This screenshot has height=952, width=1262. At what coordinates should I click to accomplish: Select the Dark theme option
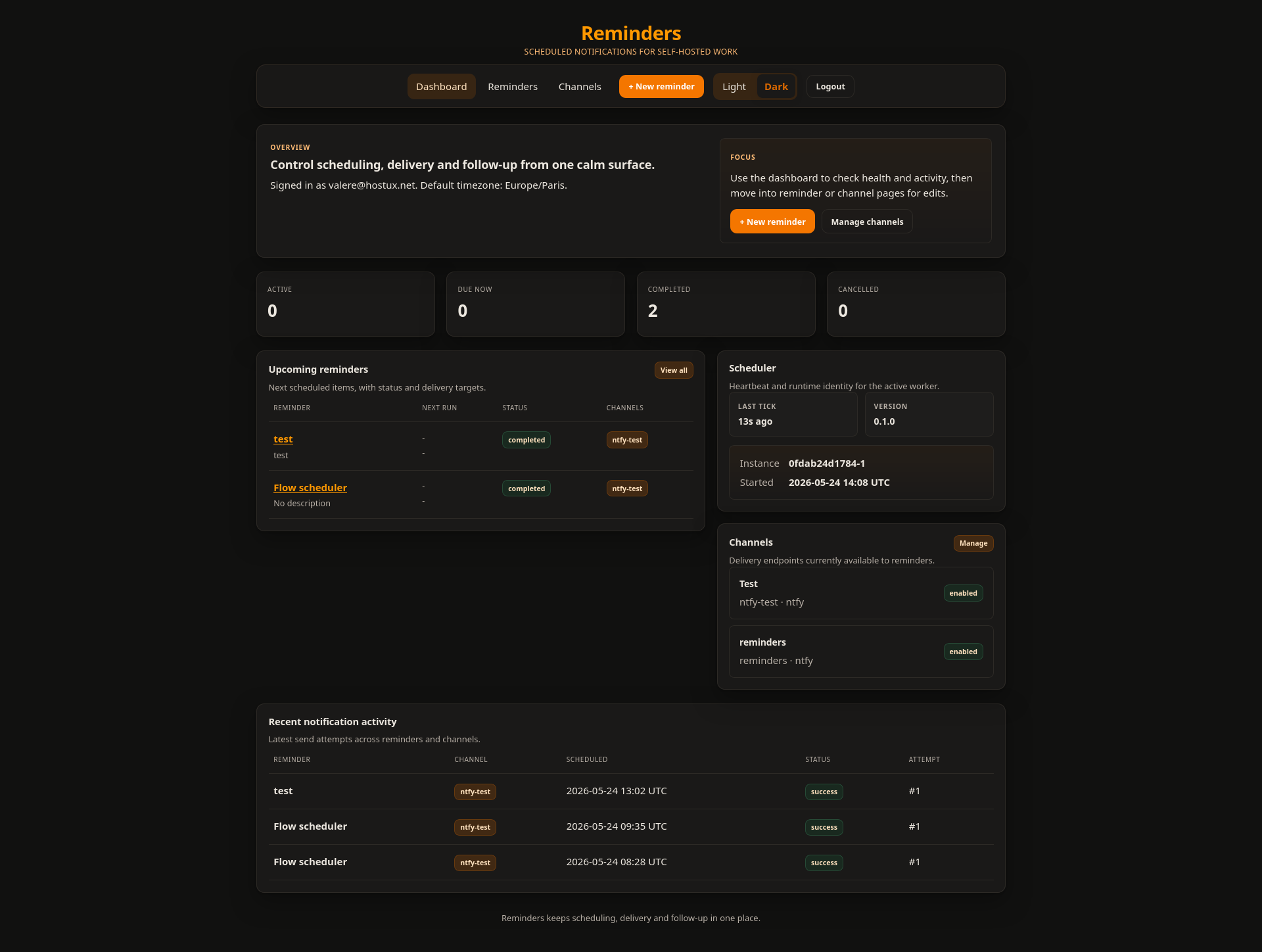click(776, 87)
